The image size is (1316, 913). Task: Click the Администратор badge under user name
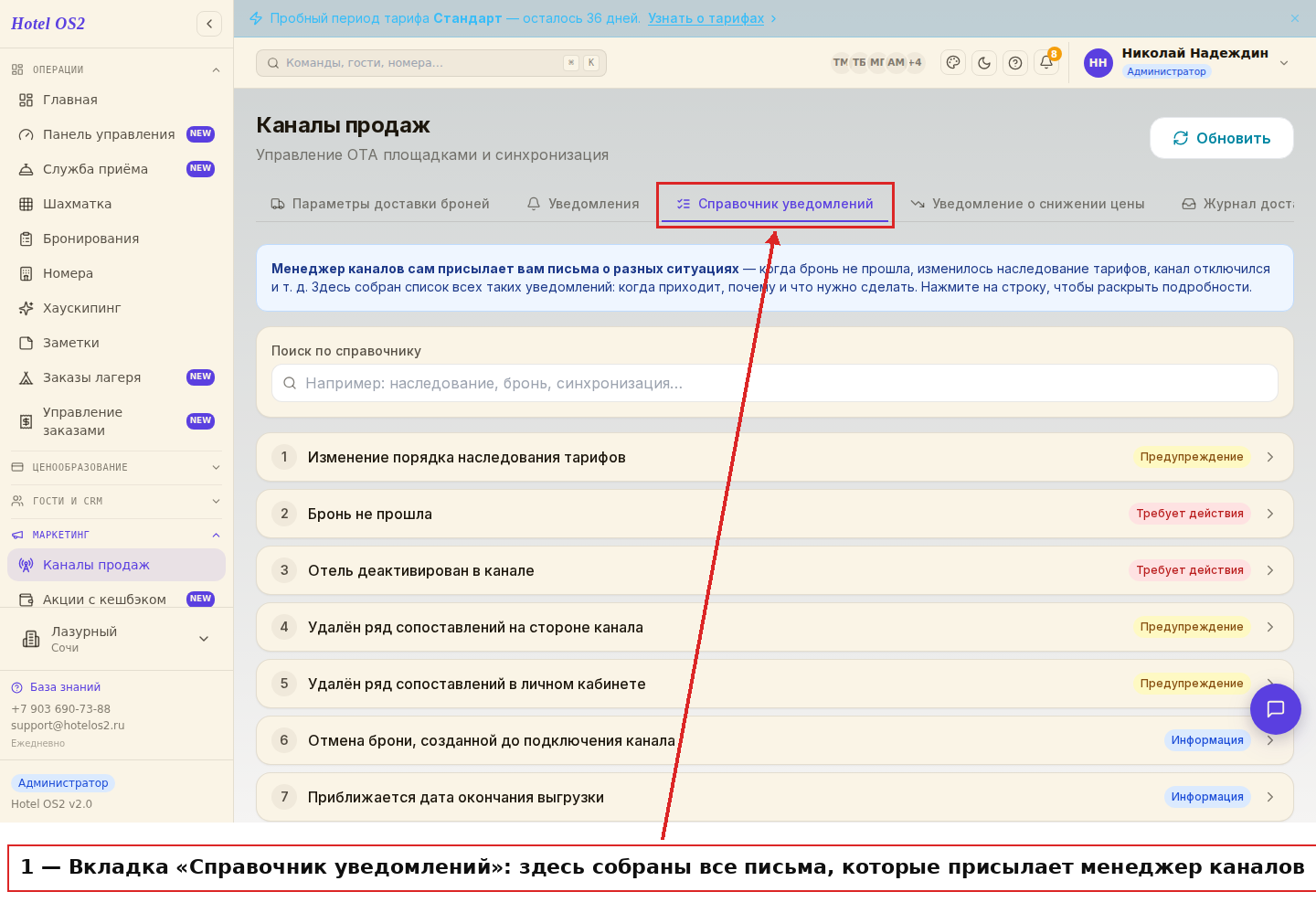tap(1166, 71)
